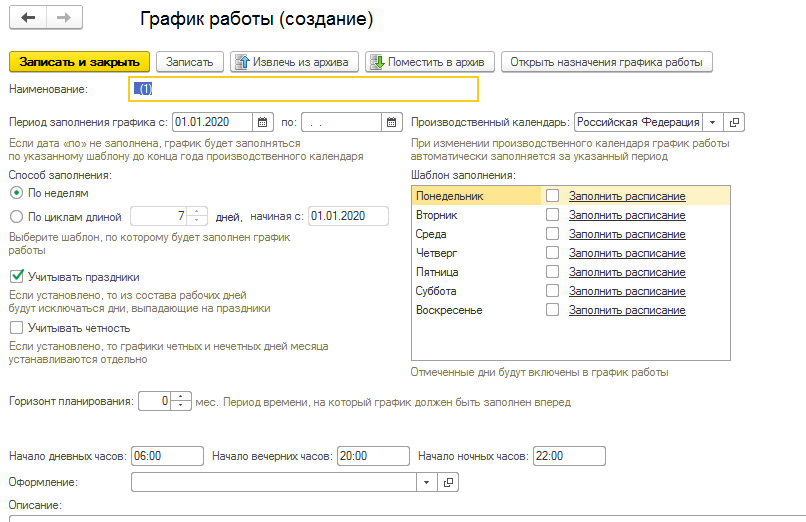
Task: Click open icon beside Производственный календарь field
Action: tap(735, 123)
